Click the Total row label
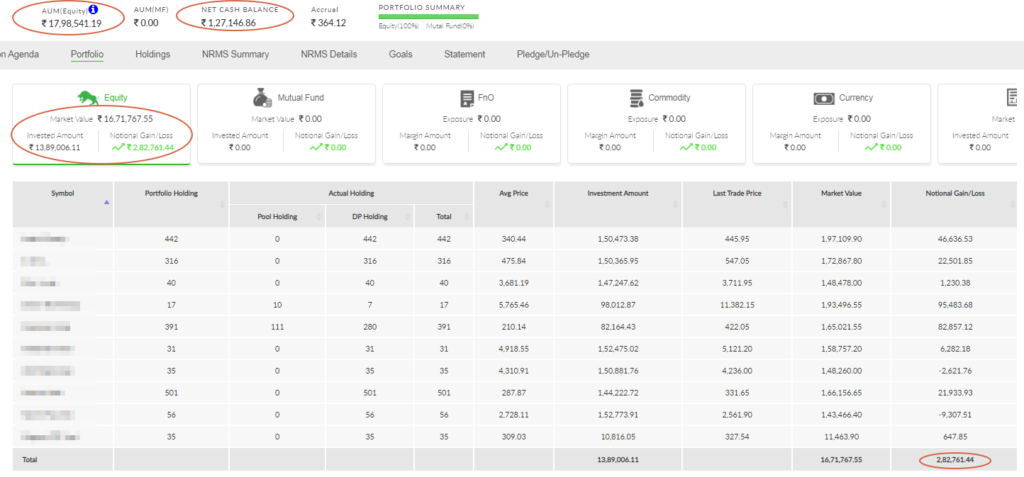Viewport: 1024px width, 477px height. click(30, 460)
